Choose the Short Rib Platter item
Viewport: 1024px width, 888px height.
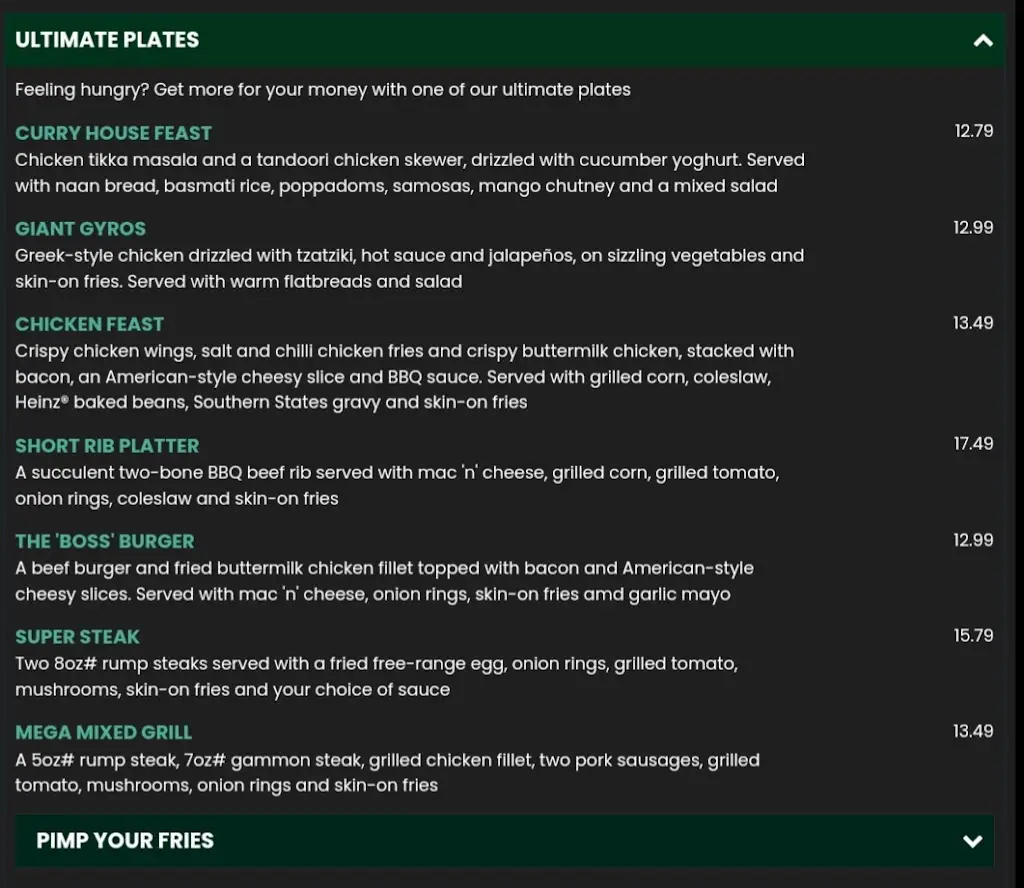tap(107, 446)
